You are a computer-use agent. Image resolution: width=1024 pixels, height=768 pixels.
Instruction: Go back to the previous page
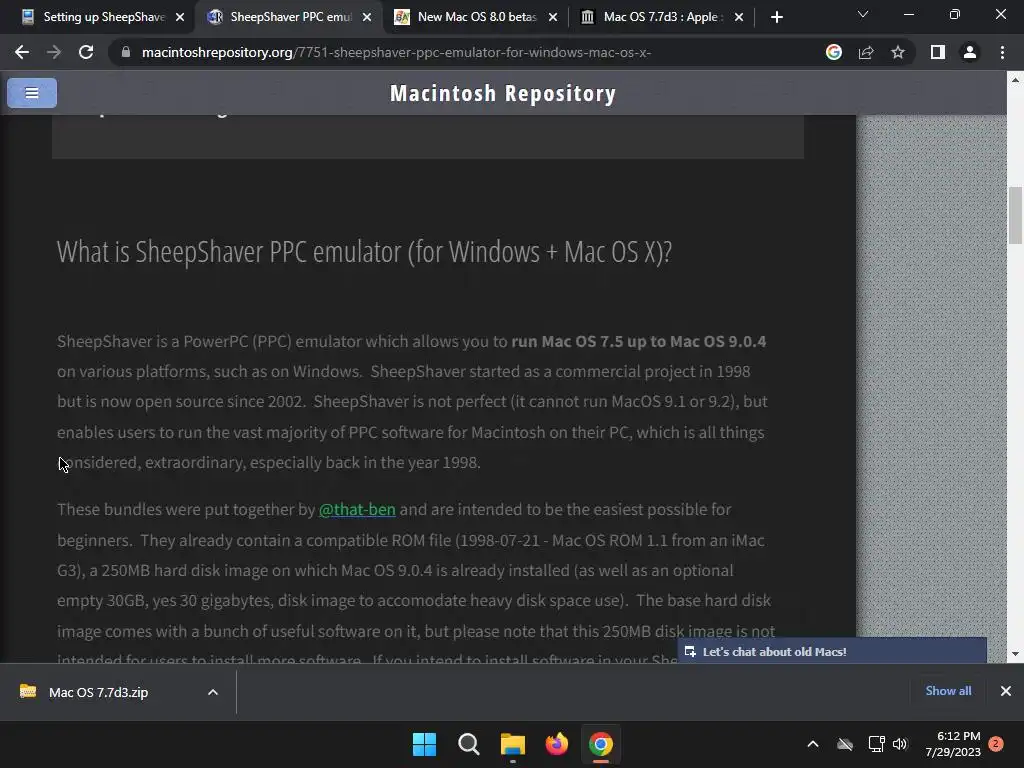[x=22, y=52]
